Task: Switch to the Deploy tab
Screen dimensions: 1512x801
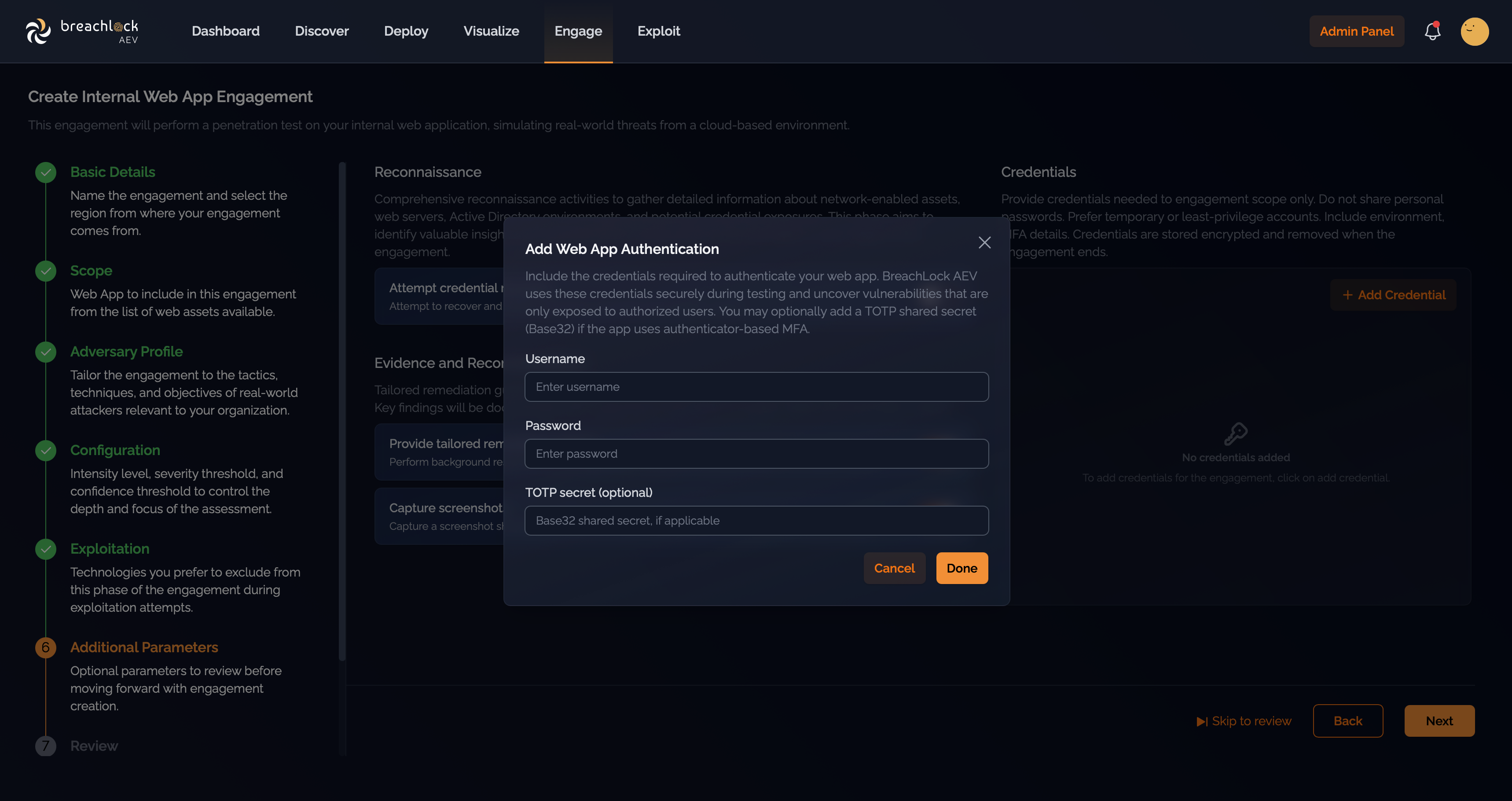Action: coord(406,31)
